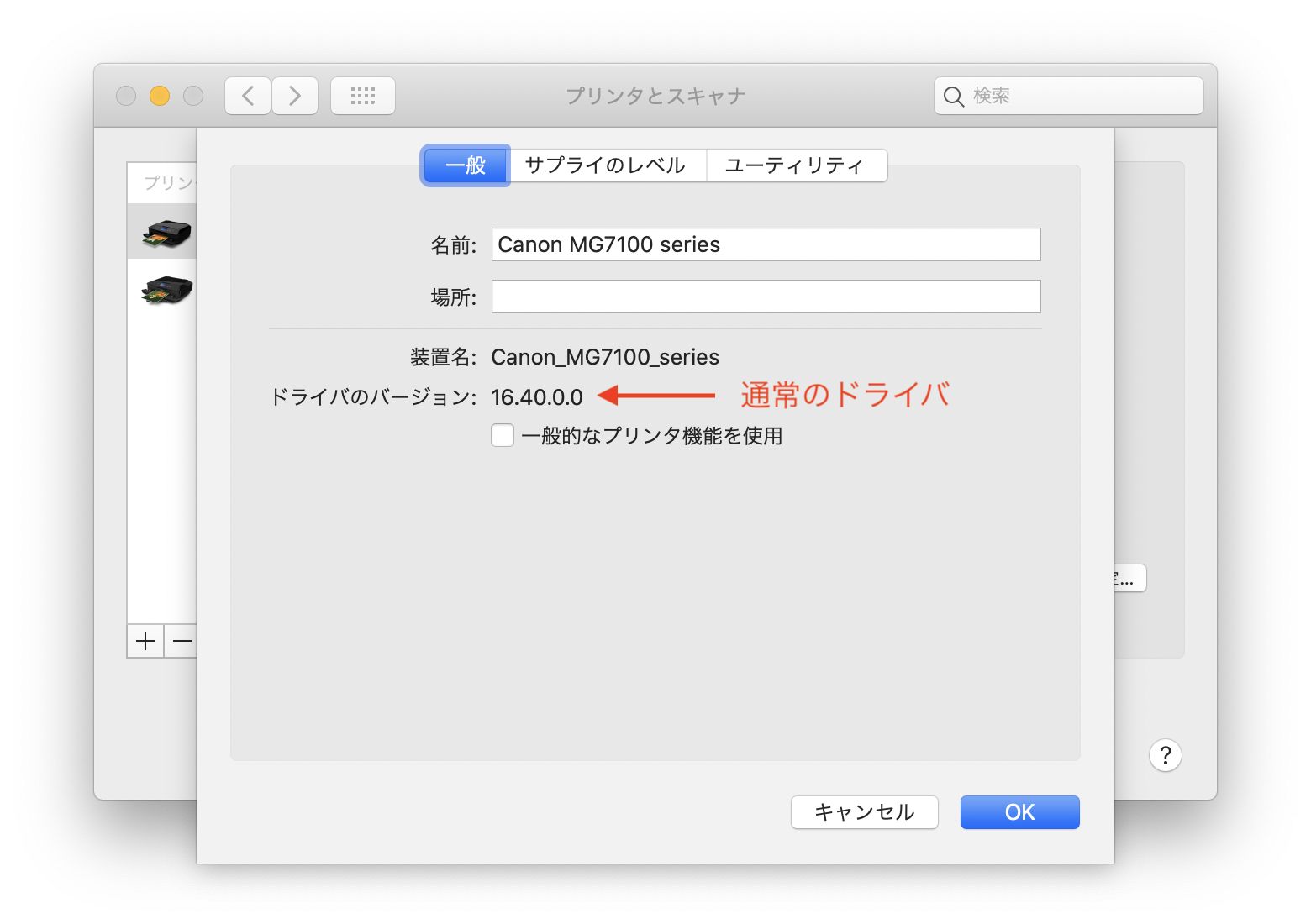Focus the 検索 search field
Viewport: 1311px width, 924px height.
(1069, 96)
